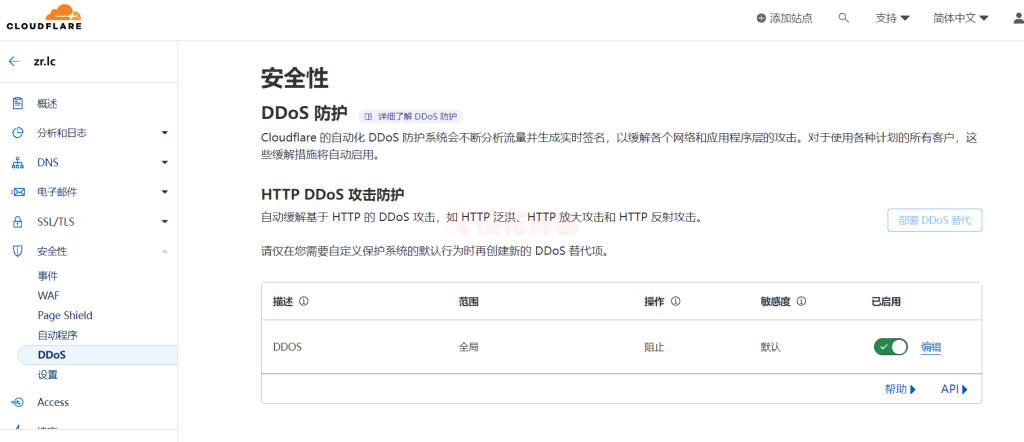1024x442 pixels.
Task: Open the Page Shield submenu item
Action: coord(65,315)
